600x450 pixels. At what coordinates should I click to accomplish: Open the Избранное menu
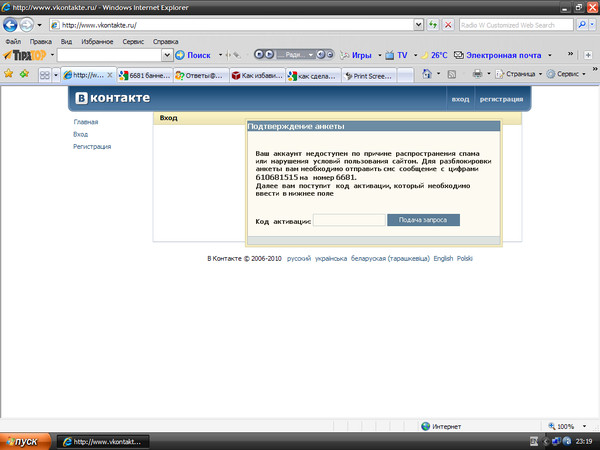[97, 41]
